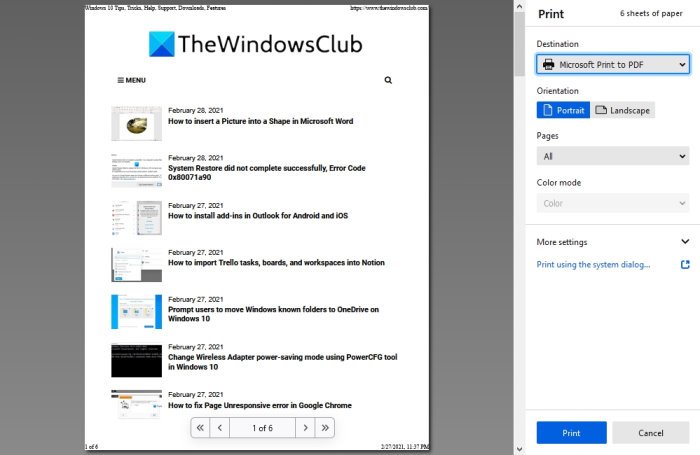Click 'February 28, 2021' date of first article
700x455 pixels.
pos(196,110)
